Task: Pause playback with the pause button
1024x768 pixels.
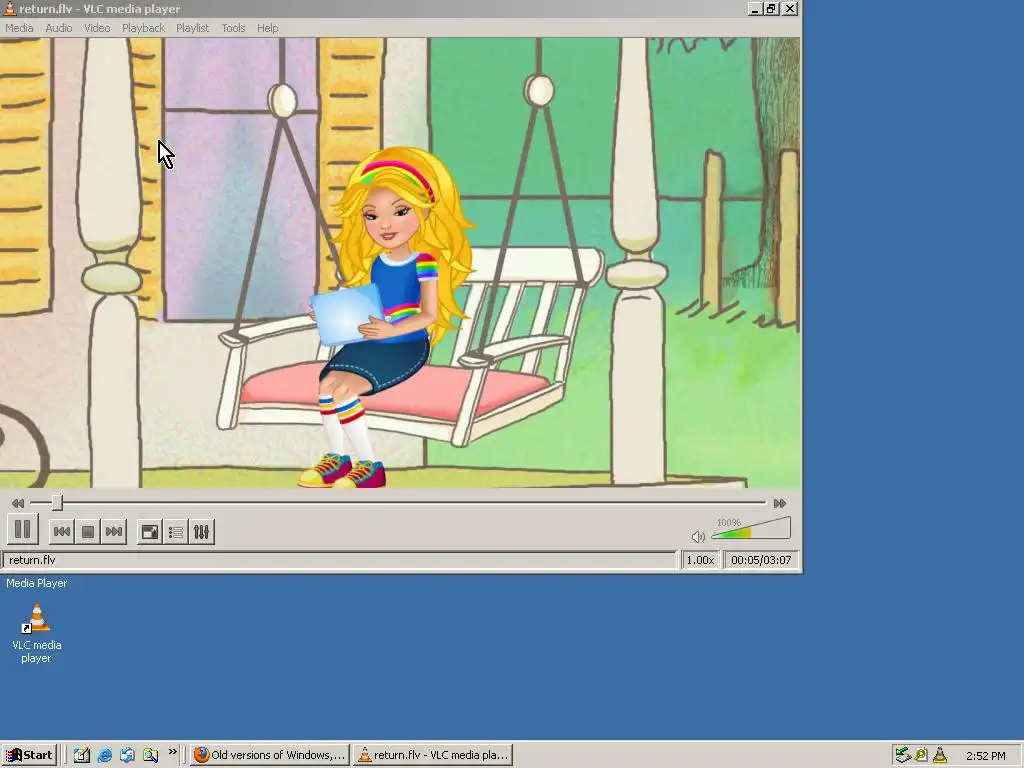Action: (22, 530)
